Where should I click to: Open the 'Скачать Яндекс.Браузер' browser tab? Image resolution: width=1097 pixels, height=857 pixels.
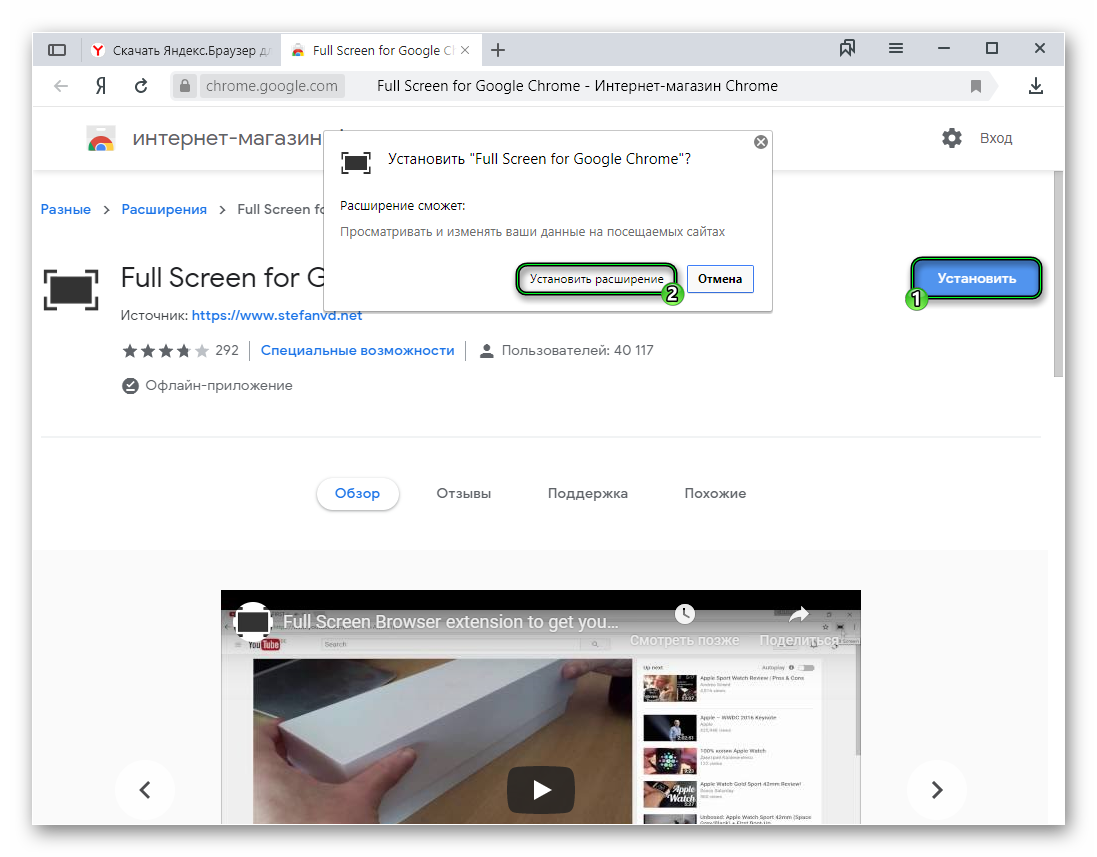click(x=180, y=50)
